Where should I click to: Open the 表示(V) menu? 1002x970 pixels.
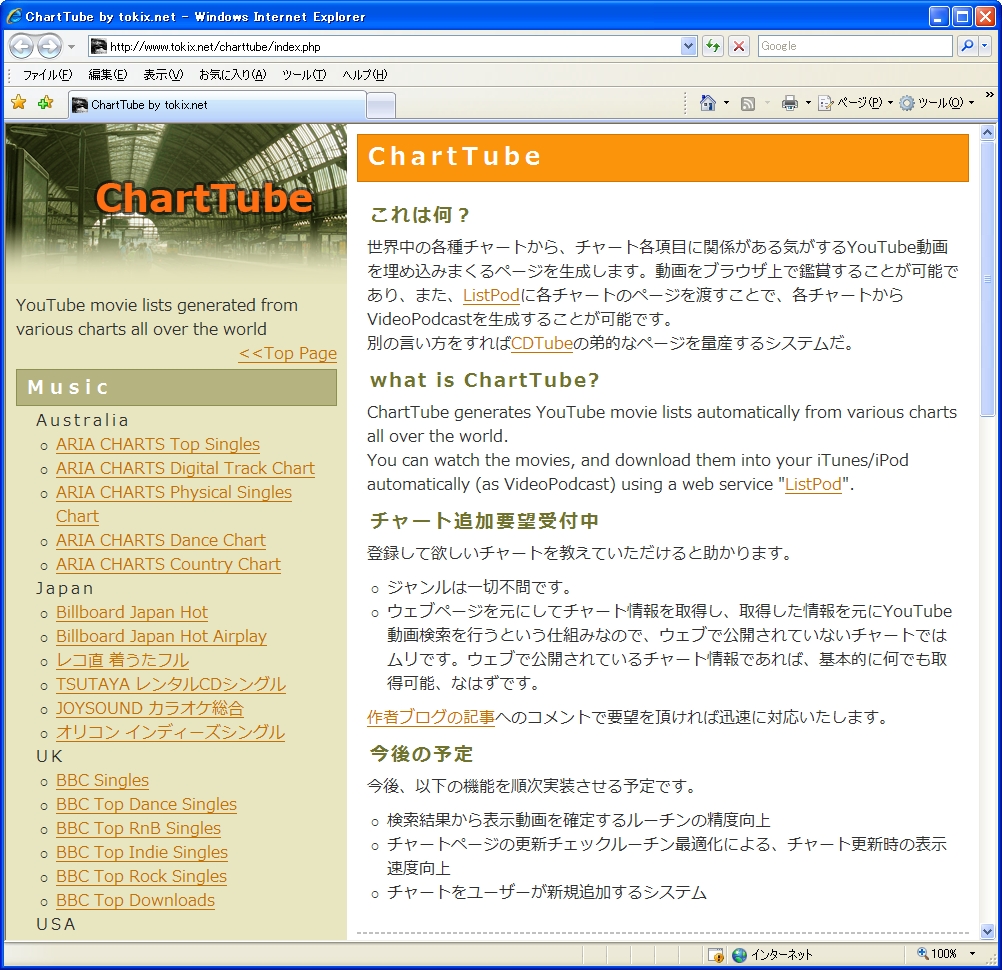pyautogui.click(x=163, y=75)
